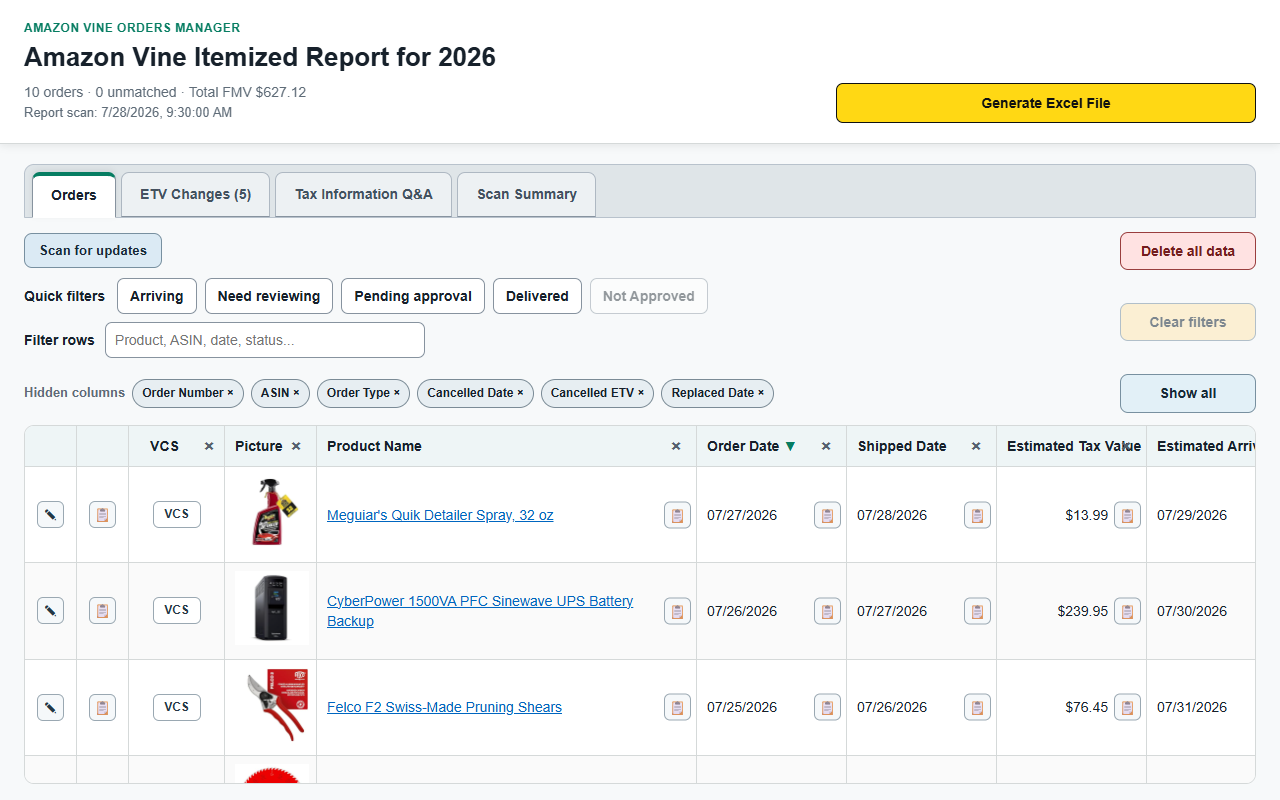Click the Generate Excel File button
This screenshot has height=800, width=1280.
pyautogui.click(x=1046, y=103)
